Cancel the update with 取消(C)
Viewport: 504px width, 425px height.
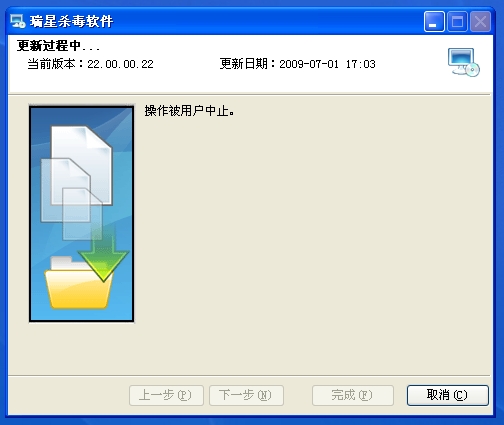pyautogui.click(x=448, y=395)
